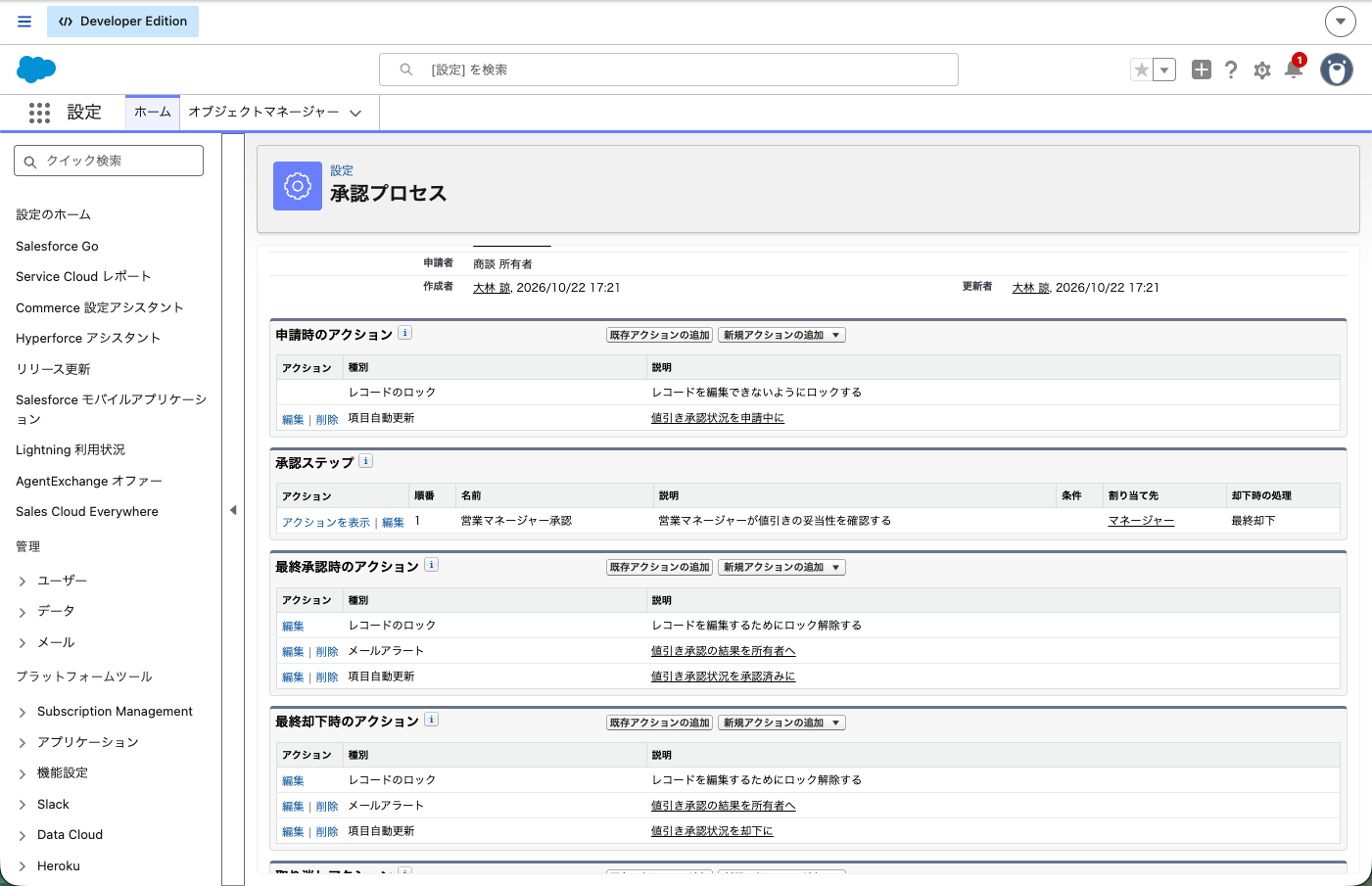This screenshot has height=886, width=1372.
Task: Open 新規アクションの追加 dropdown under 最終承認時のアクション
Action: (781, 567)
